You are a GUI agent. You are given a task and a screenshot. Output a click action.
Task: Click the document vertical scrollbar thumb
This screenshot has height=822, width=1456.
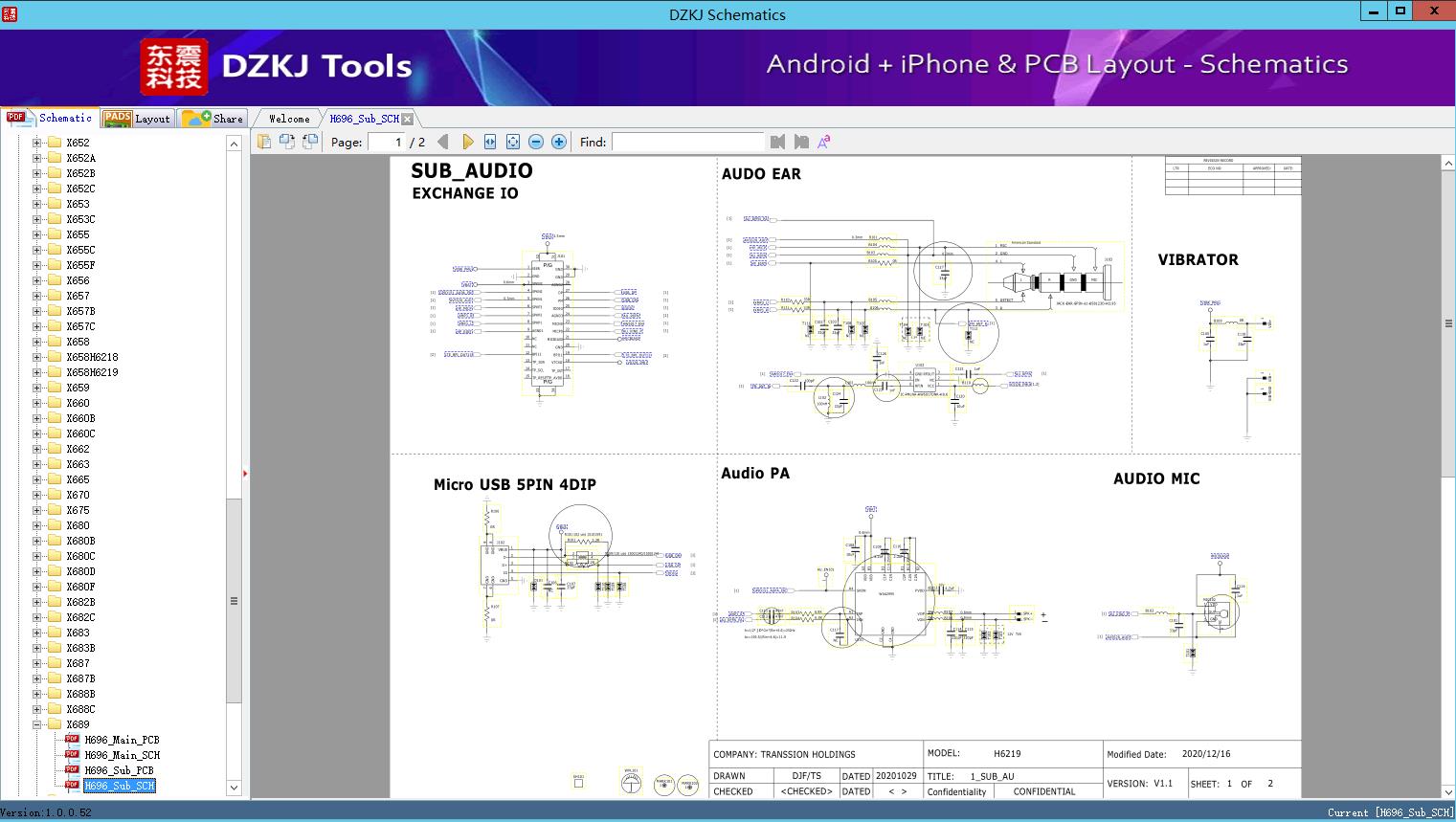point(1448,323)
